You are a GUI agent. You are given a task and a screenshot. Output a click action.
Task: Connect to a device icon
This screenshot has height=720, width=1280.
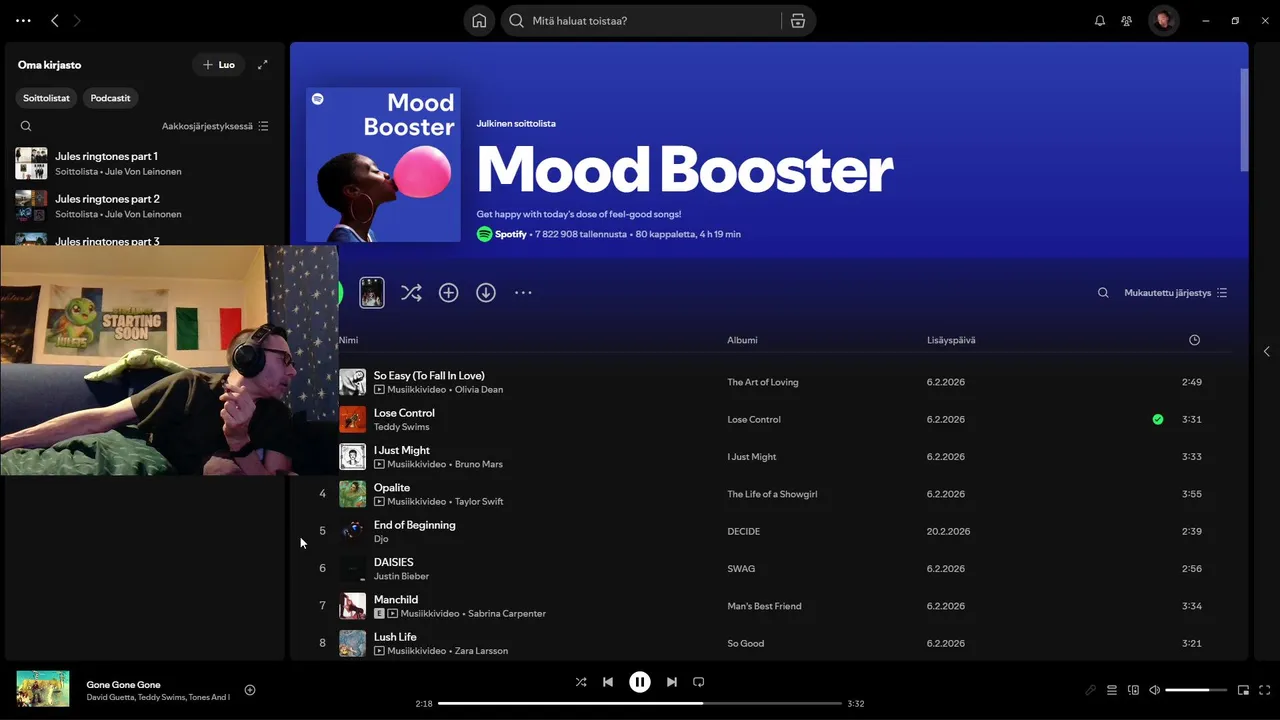click(x=1133, y=690)
